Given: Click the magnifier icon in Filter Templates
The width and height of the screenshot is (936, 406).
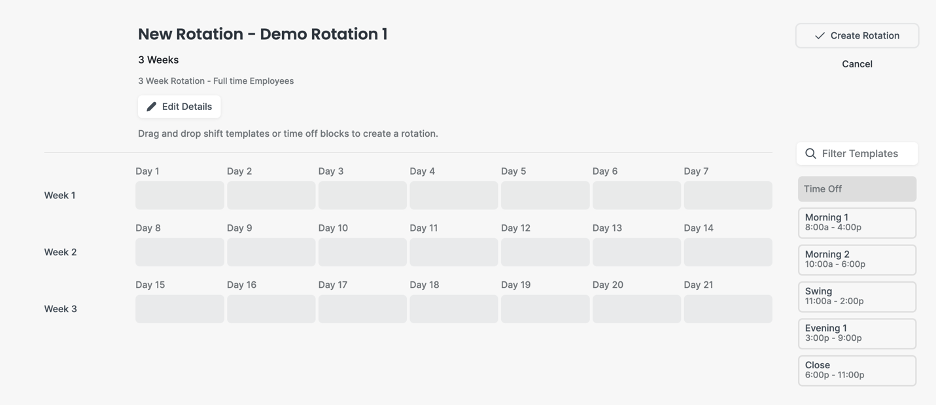Looking at the screenshot, I should coord(811,153).
